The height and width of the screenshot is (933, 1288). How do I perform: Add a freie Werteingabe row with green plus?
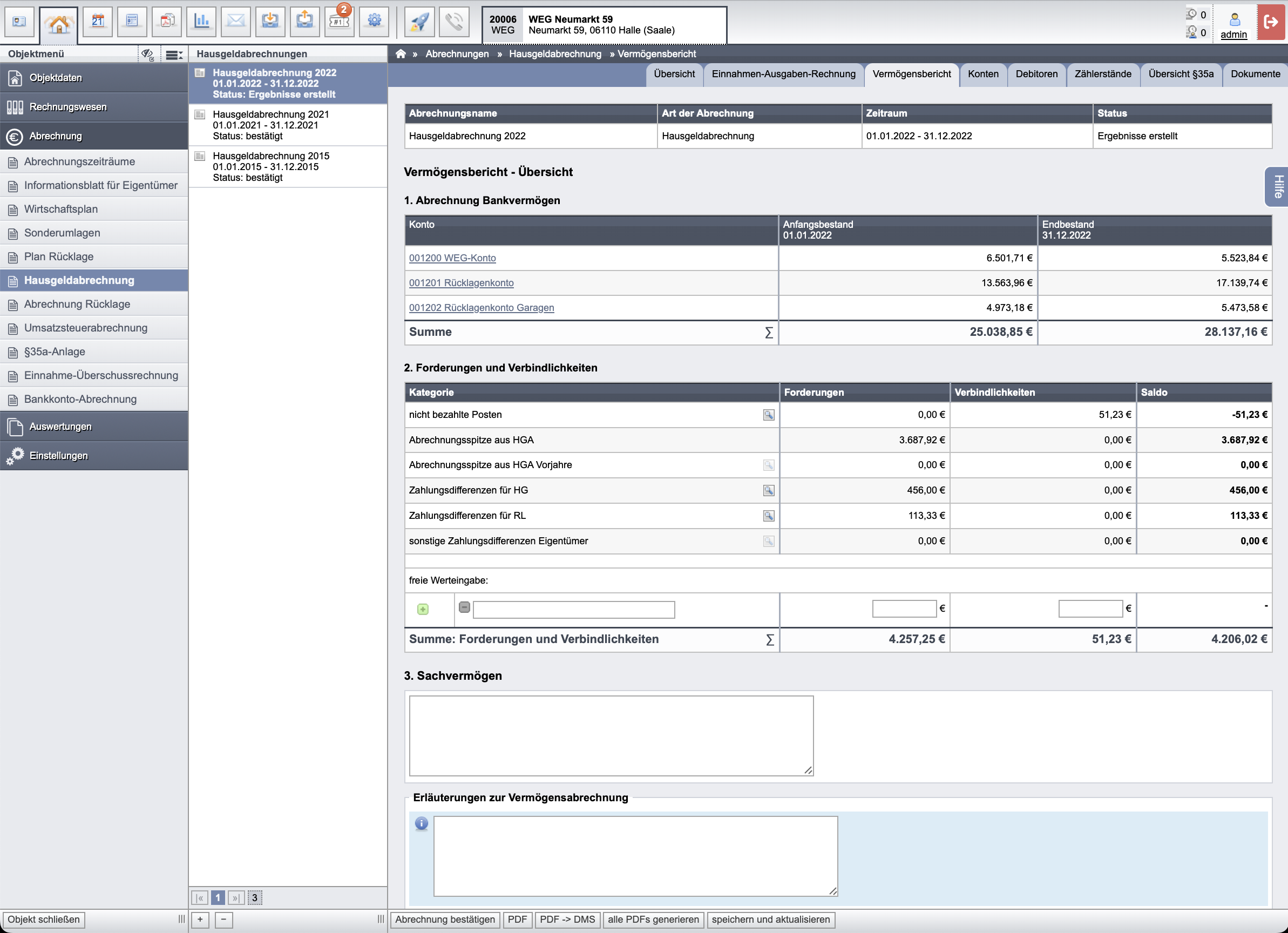click(x=423, y=610)
